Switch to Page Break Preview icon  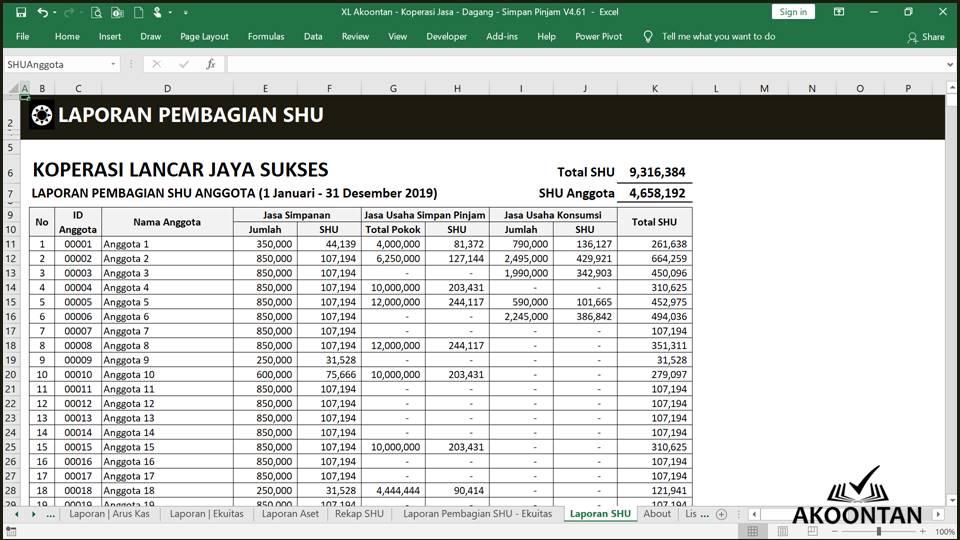[812, 531]
